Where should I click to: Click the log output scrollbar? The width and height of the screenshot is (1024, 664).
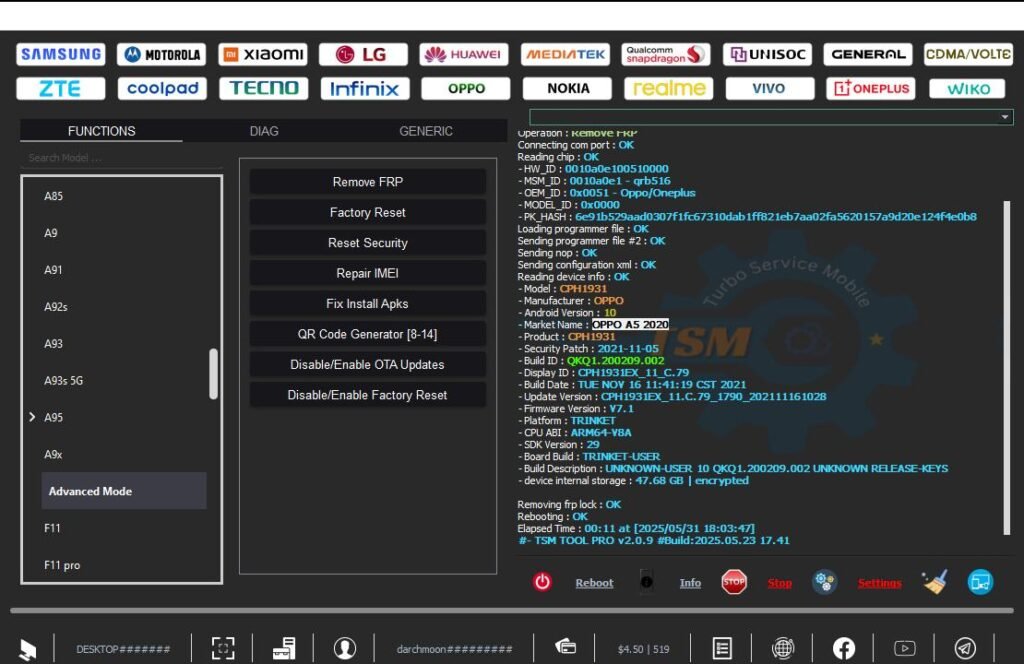tap(1006, 368)
